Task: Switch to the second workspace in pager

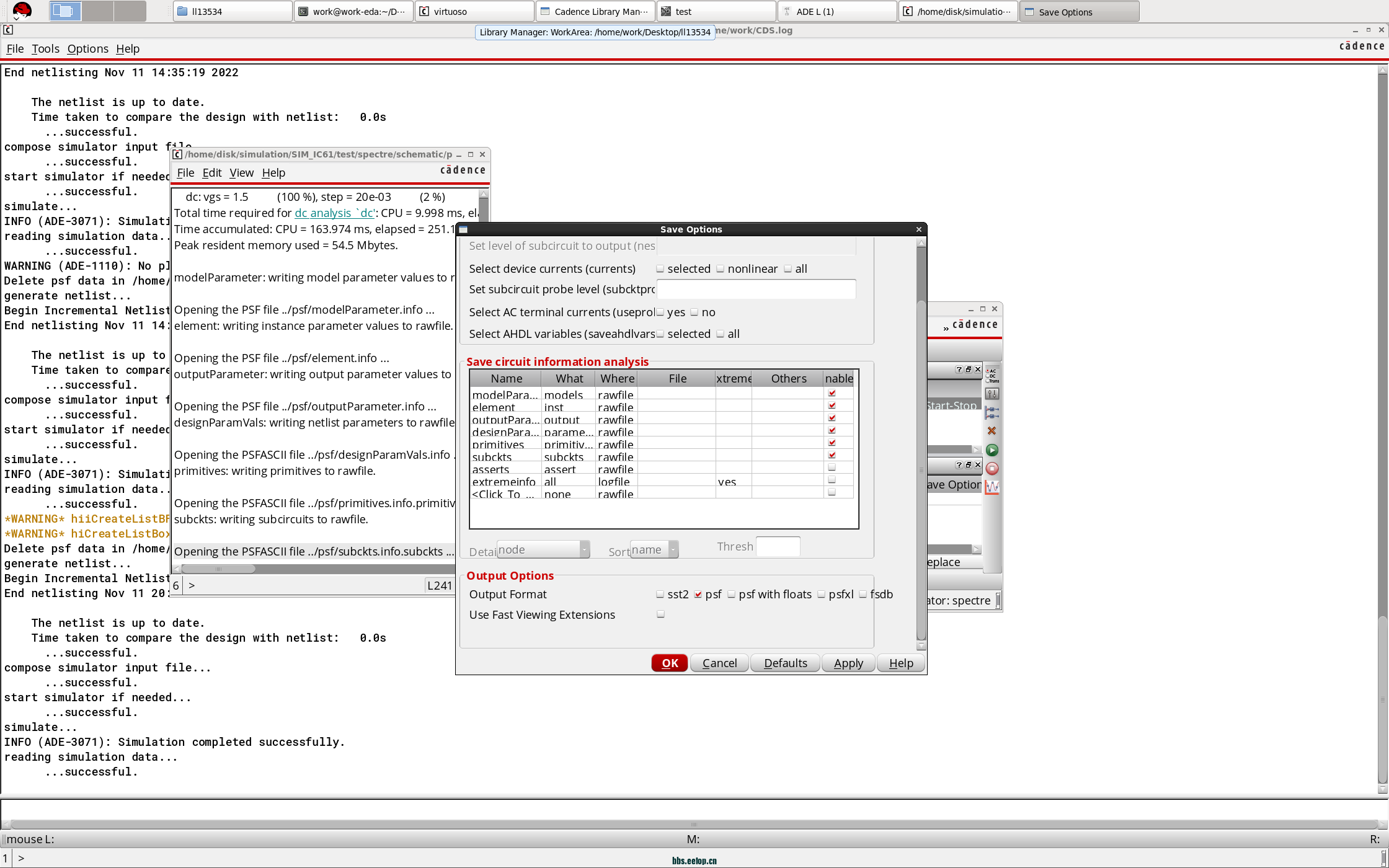Action: (98, 11)
